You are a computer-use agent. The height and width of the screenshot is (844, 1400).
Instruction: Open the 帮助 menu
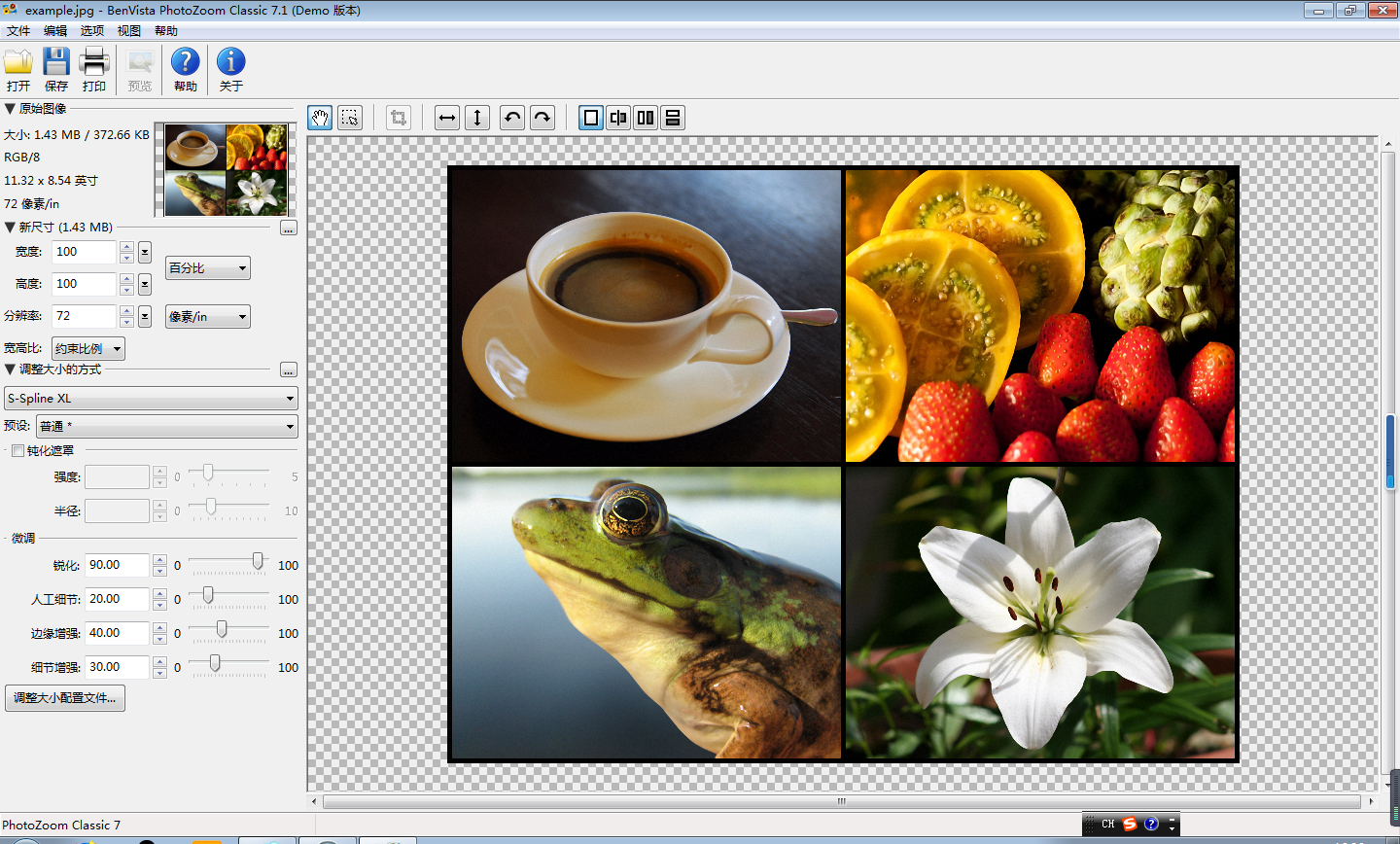click(166, 31)
